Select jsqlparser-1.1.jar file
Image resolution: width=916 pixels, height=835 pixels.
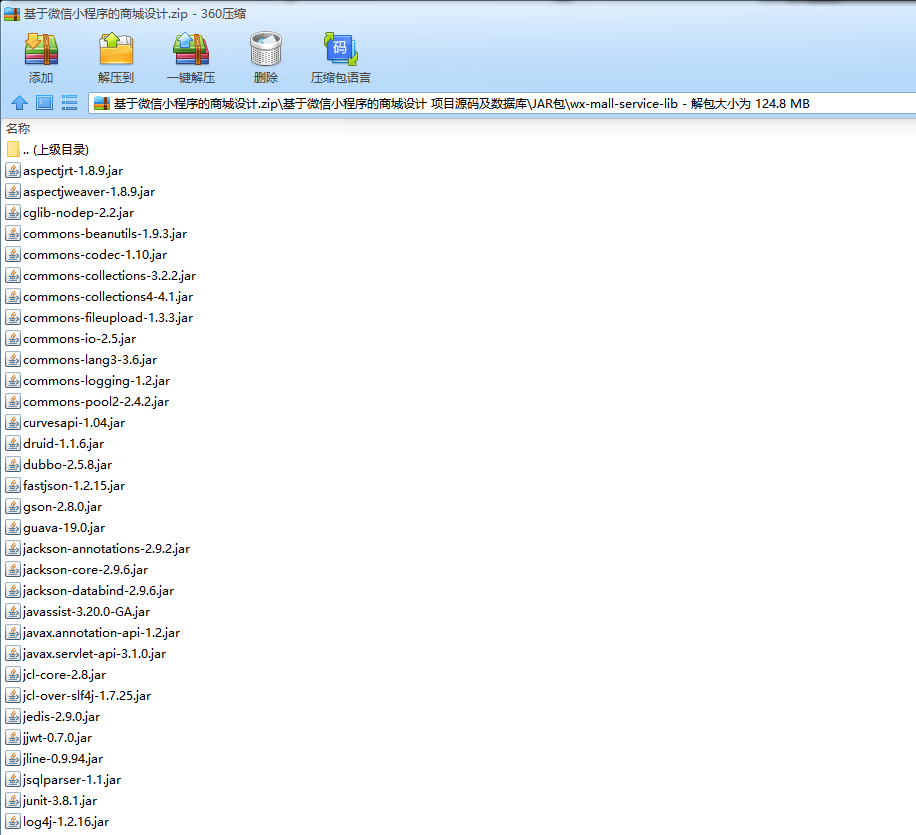[64, 780]
